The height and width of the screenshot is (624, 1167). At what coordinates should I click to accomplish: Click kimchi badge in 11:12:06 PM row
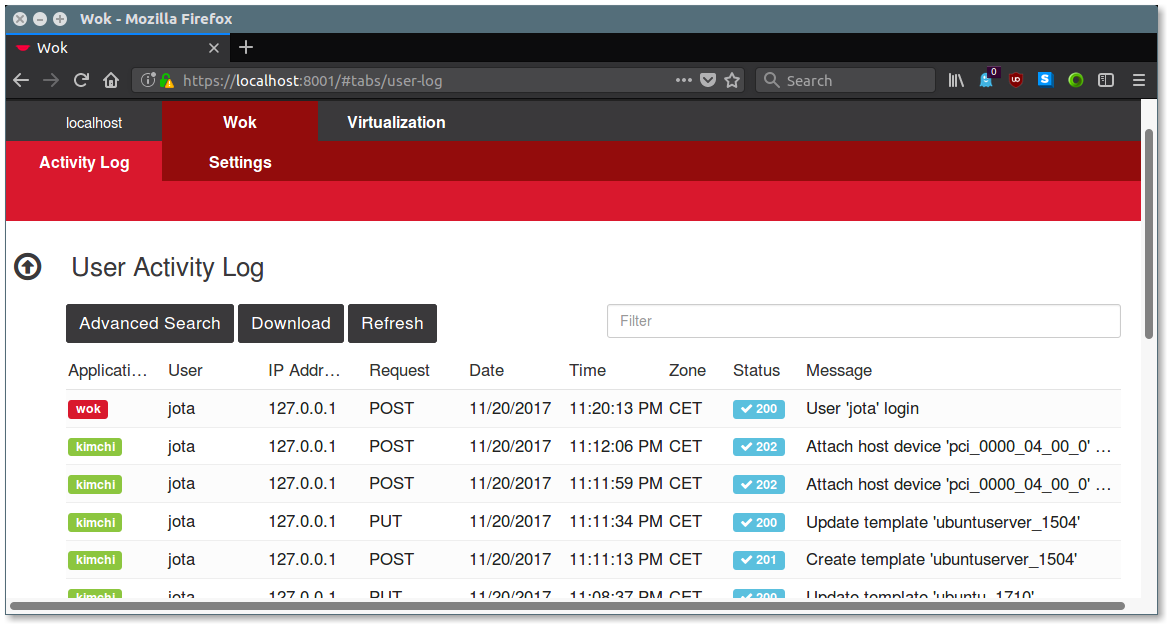click(95, 447)
